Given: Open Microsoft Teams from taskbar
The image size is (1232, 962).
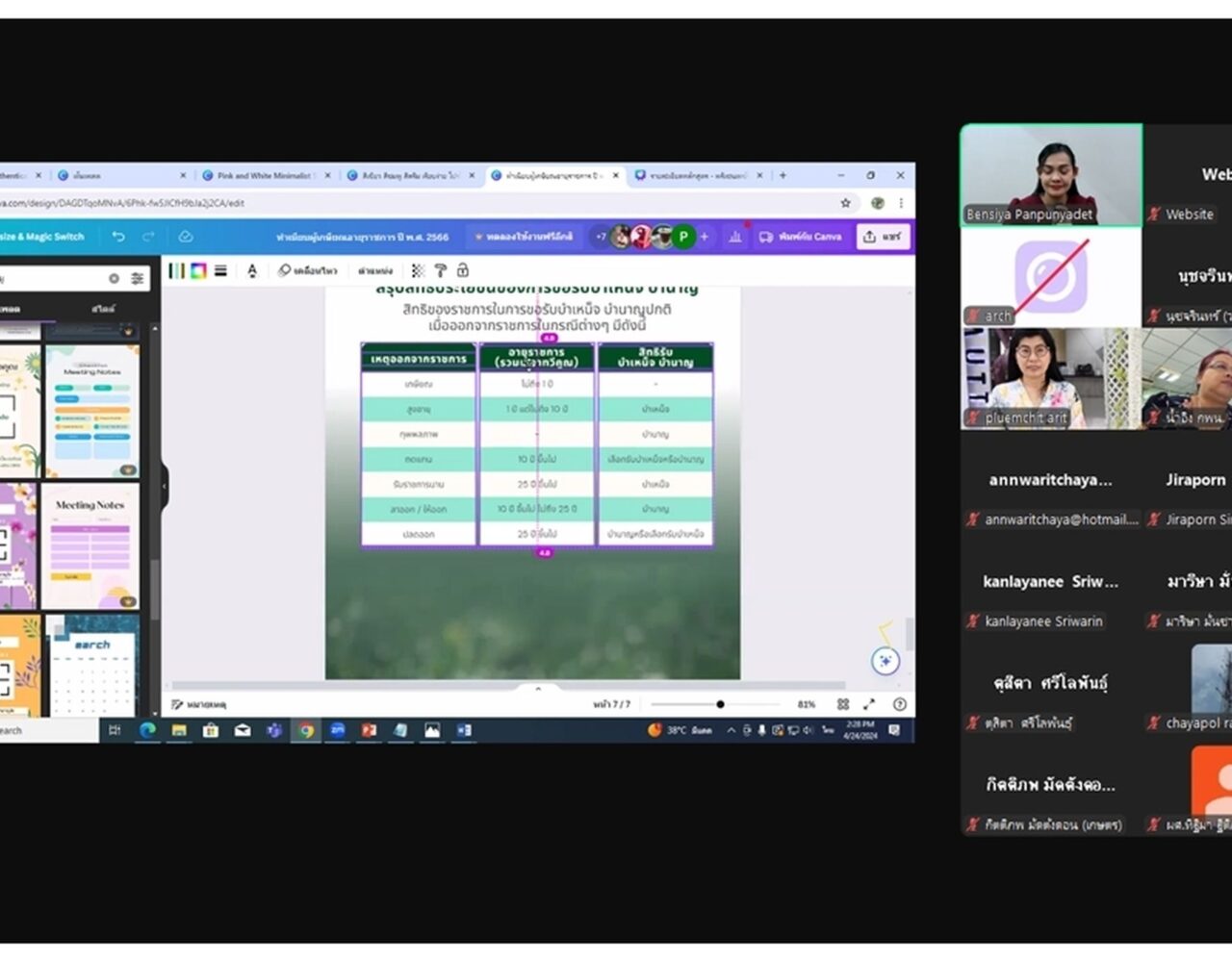Looking at the screenshot, I should [273, 730].
